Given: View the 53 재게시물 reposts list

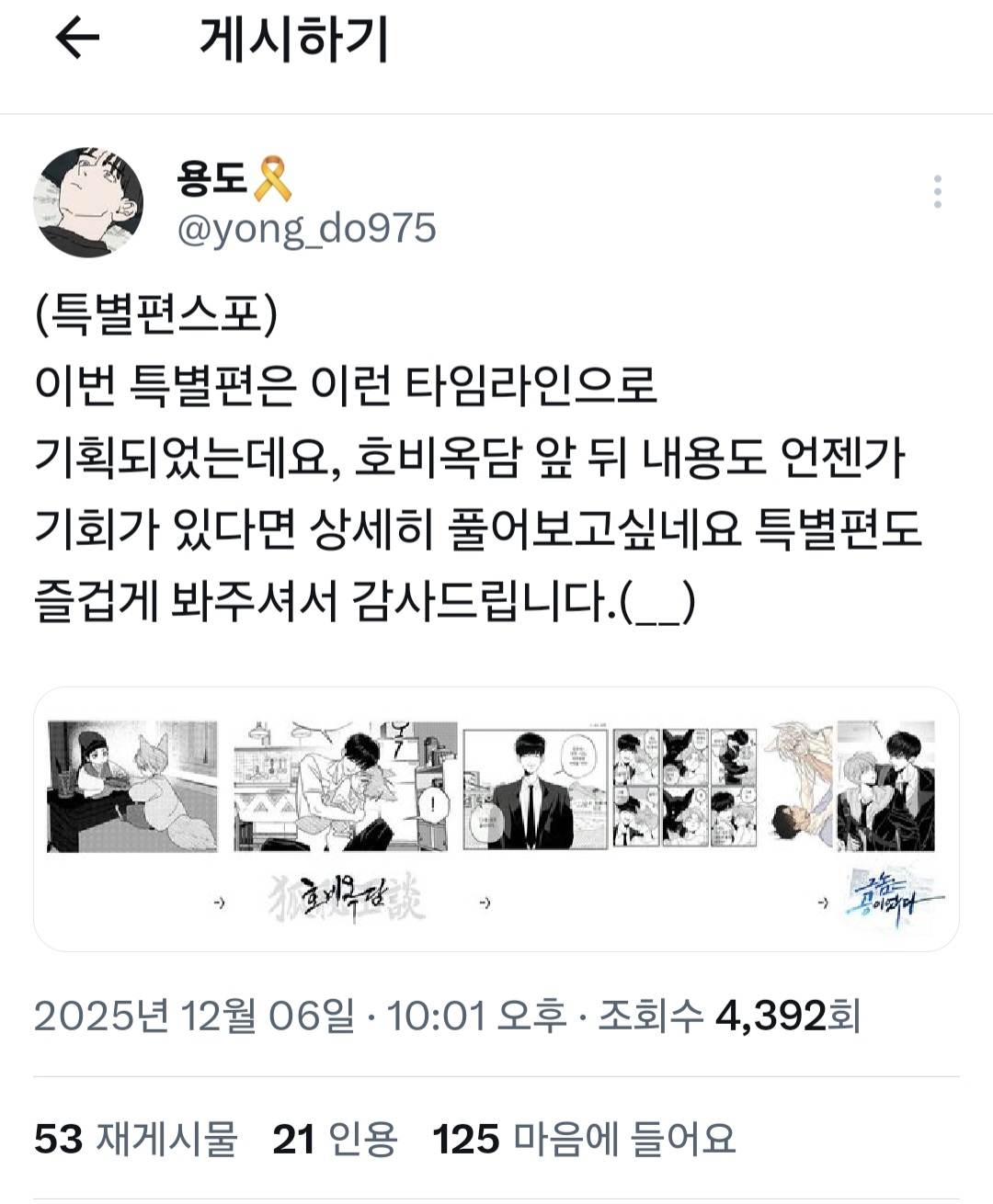Looking at the screenshot, I should [x=136, y=1139].
